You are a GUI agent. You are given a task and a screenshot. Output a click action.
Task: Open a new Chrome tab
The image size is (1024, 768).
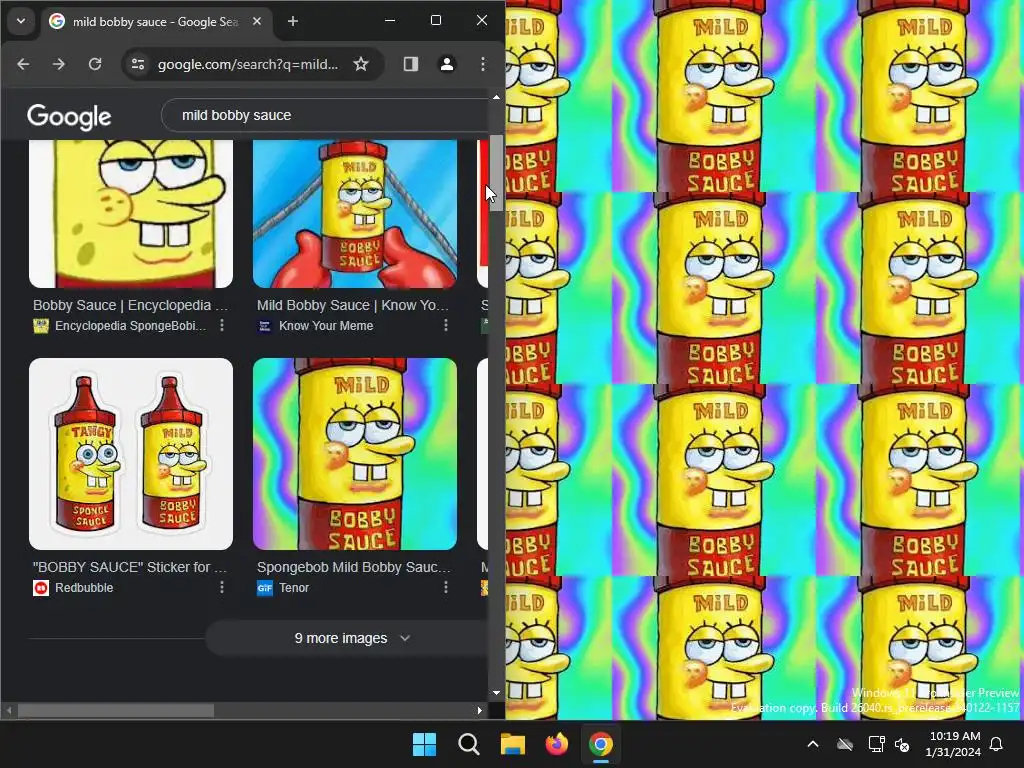coord(293,22)
